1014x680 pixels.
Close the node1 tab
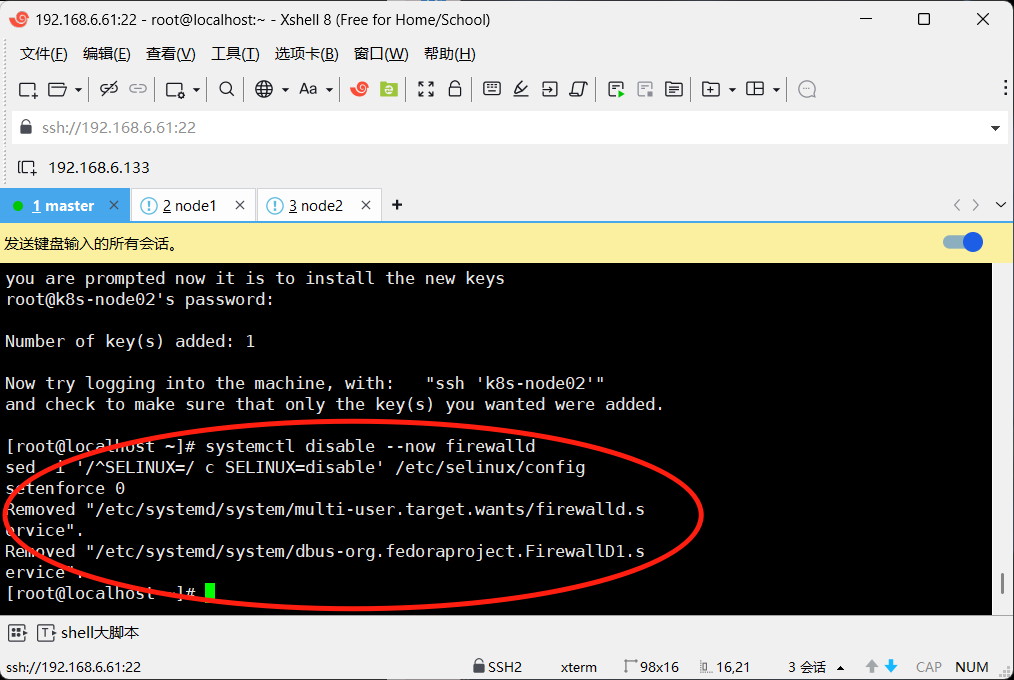point(240,205)
